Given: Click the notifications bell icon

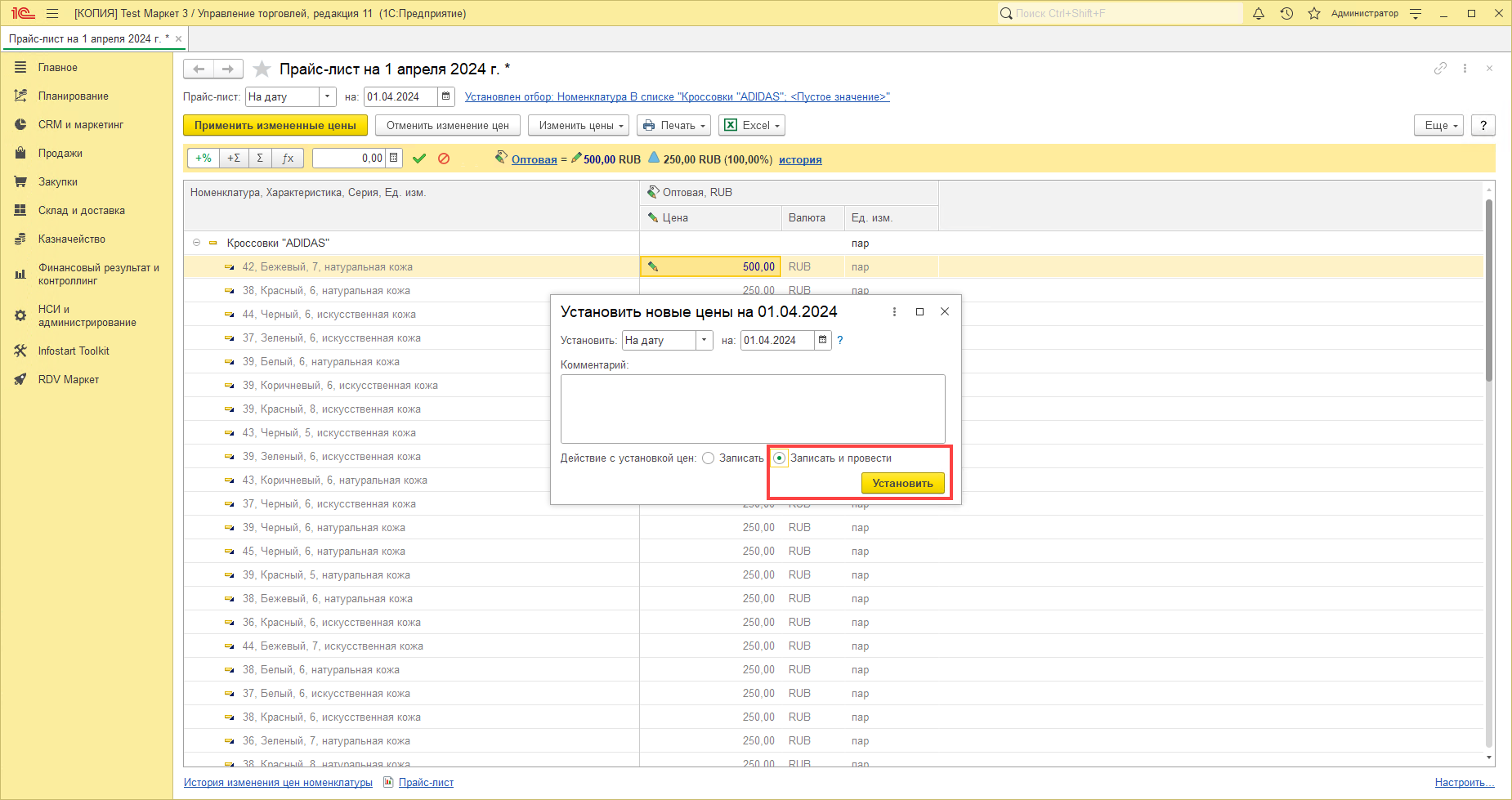Looking at the screenshot, I should pyautogui.click(x=1259, y=13).
